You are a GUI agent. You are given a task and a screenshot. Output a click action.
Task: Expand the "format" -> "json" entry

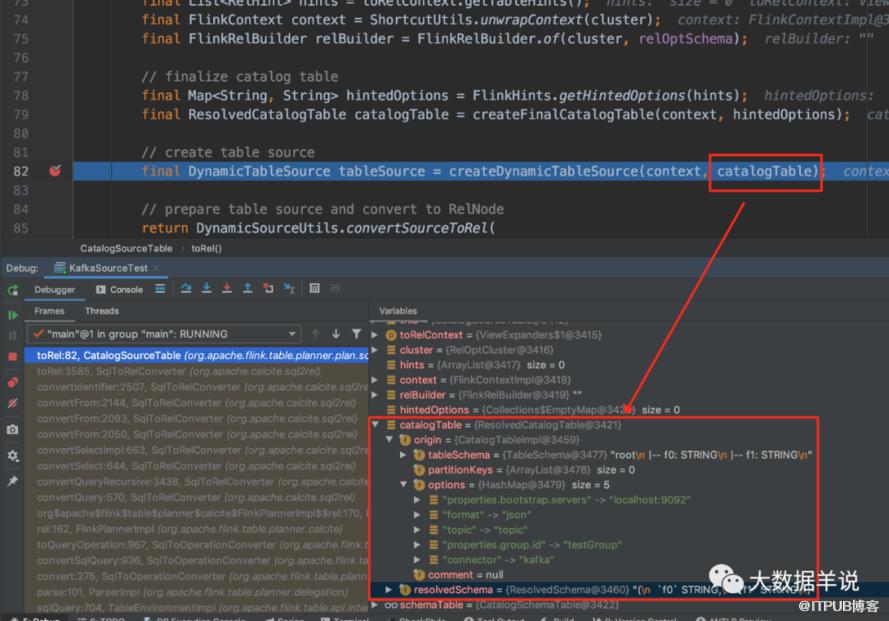tap(417, 515)
